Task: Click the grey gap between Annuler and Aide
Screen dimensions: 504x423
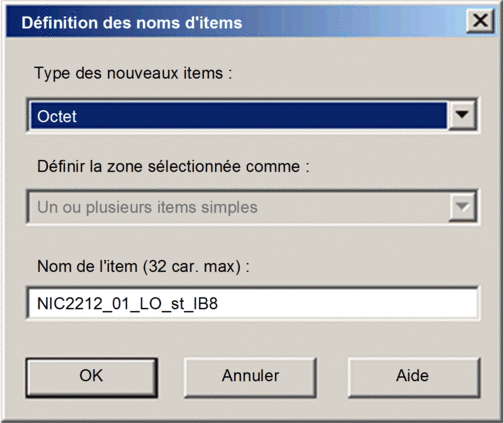Action: (x=332, y=377)
